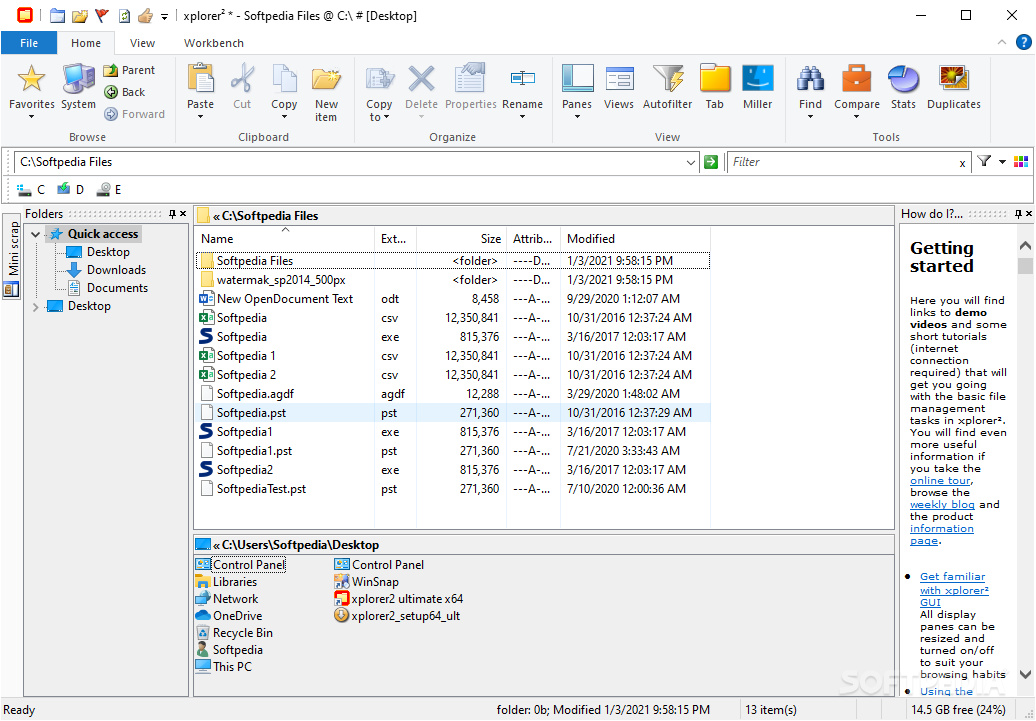Screen dimensions: 1036x721
Task: Select Softpedia.agdf file row
Action: pos(453,394)
